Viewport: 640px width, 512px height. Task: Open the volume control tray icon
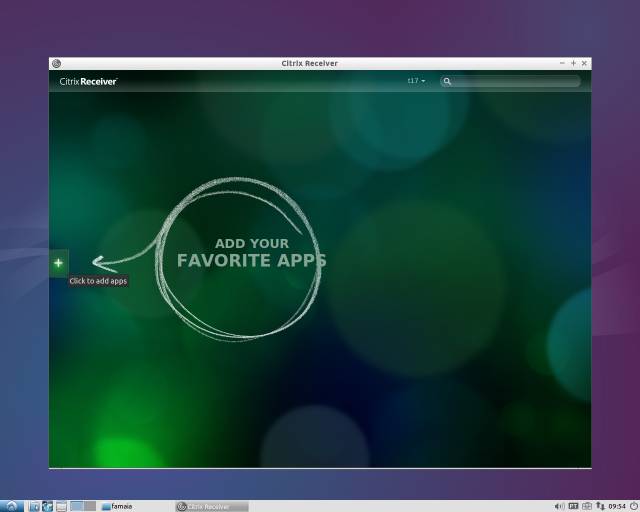(559, 506)
